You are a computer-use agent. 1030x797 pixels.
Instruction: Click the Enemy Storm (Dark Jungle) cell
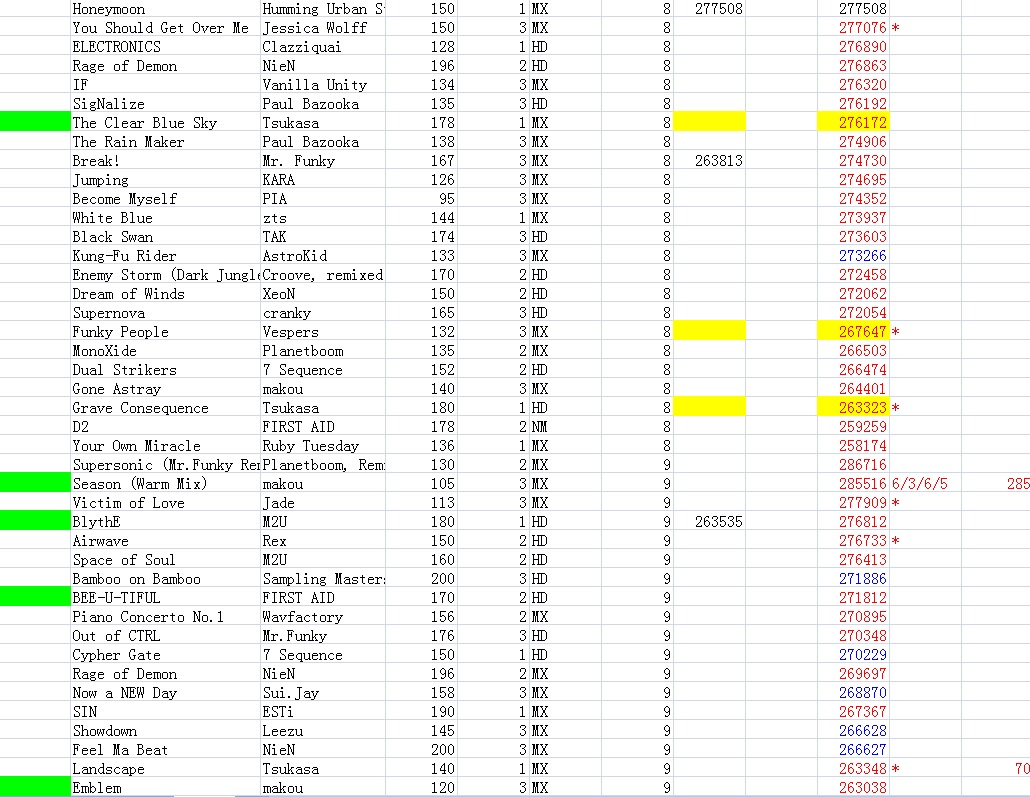(165, 275)
